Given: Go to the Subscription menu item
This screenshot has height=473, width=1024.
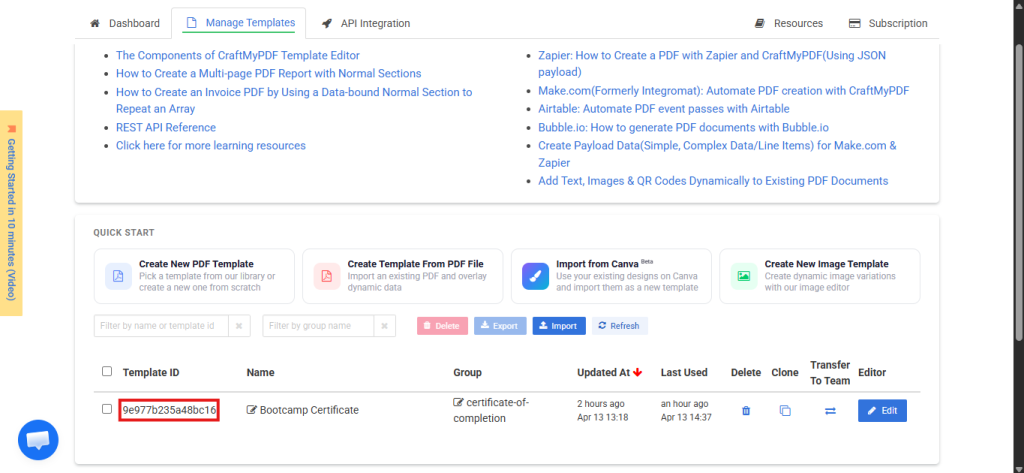Looking at the screenshot, I should (x=888, y=23).
